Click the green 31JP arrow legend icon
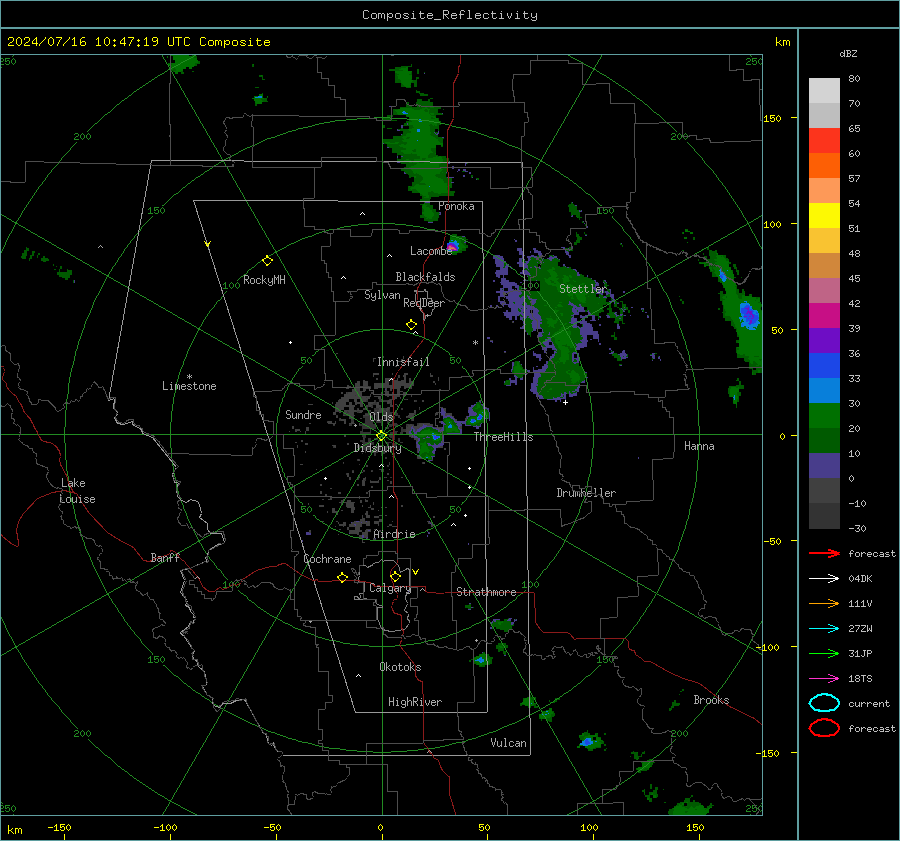Image resolution: width=900 pixels, height=841 pixels. tap(824, 653)
